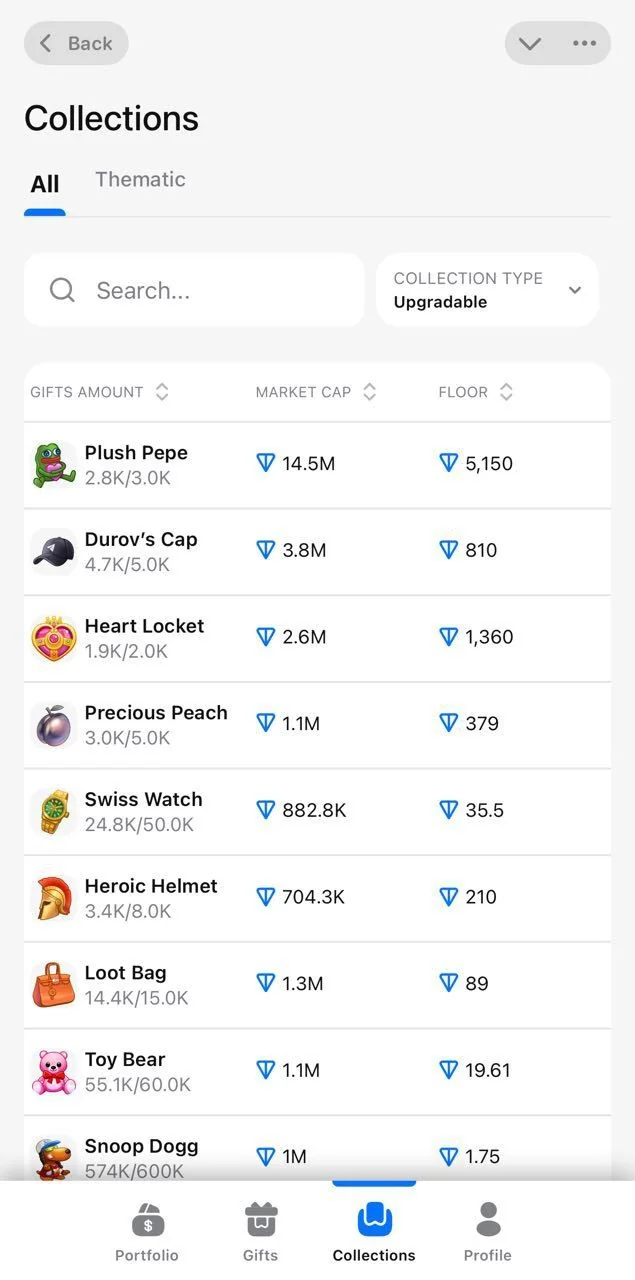
Task: Go to the Profile tab icon
Action: coord(488,1219)
